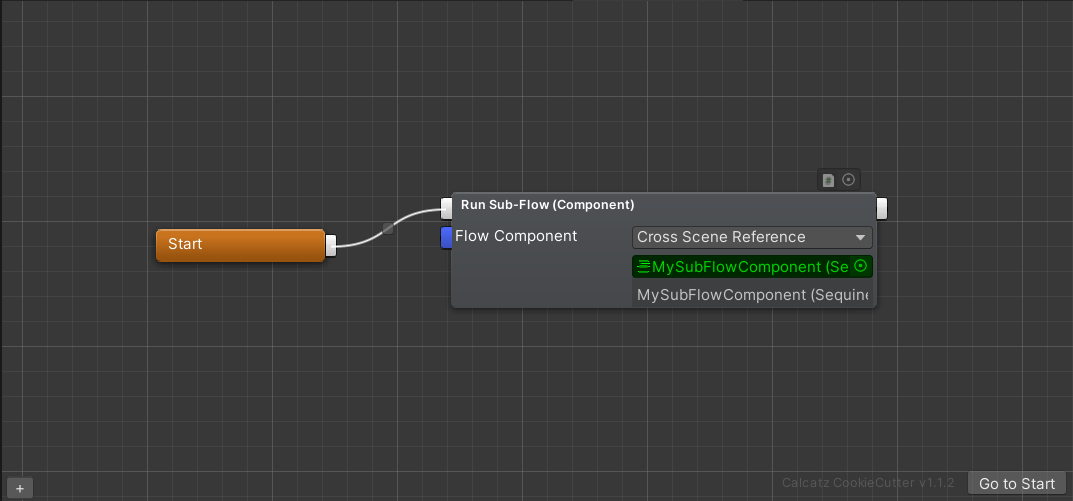Click the plus button in the graph corner
1073x501 pixels.
[x=20, y=489]
